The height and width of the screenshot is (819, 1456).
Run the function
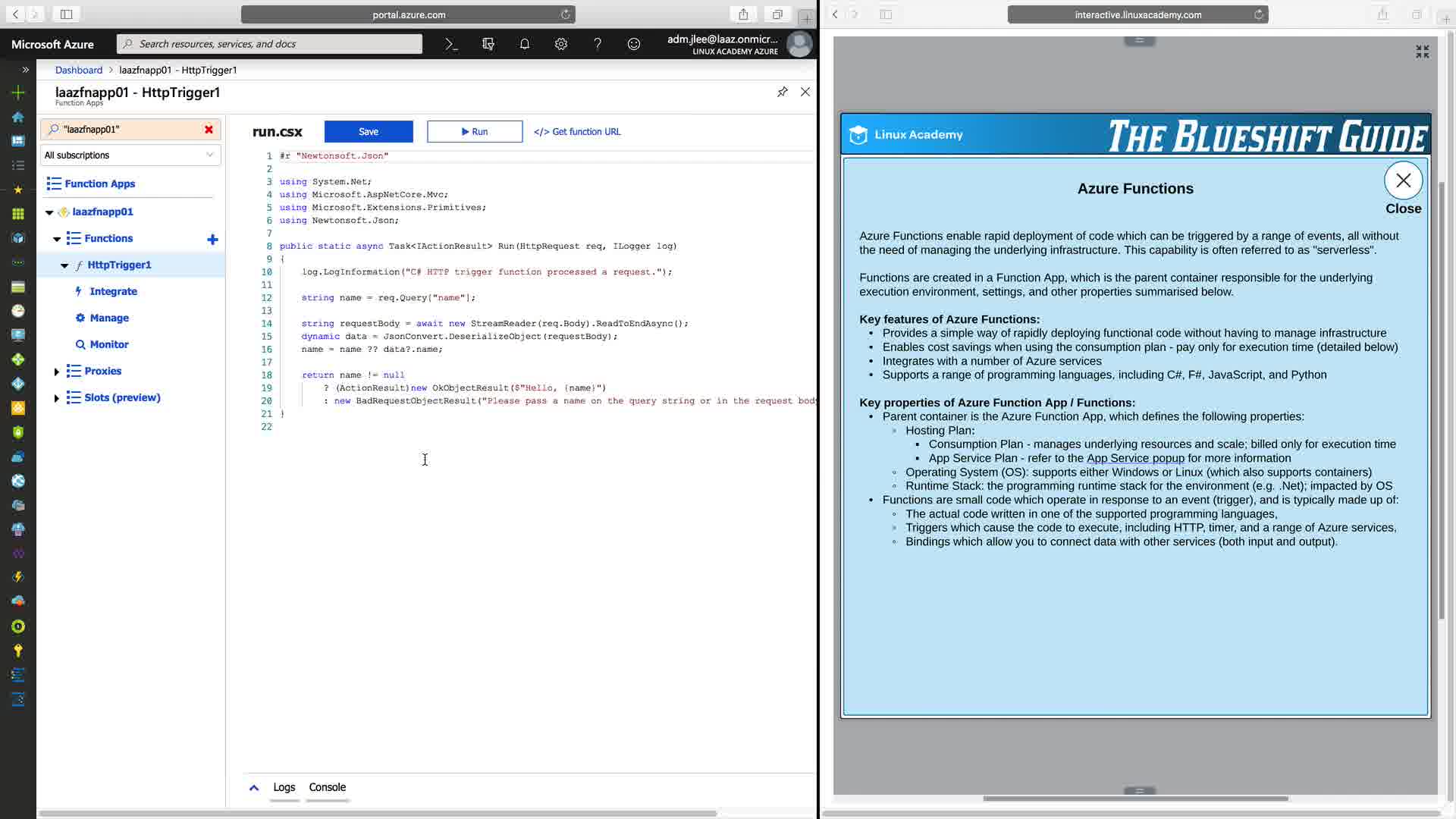[x=475, y=131]
